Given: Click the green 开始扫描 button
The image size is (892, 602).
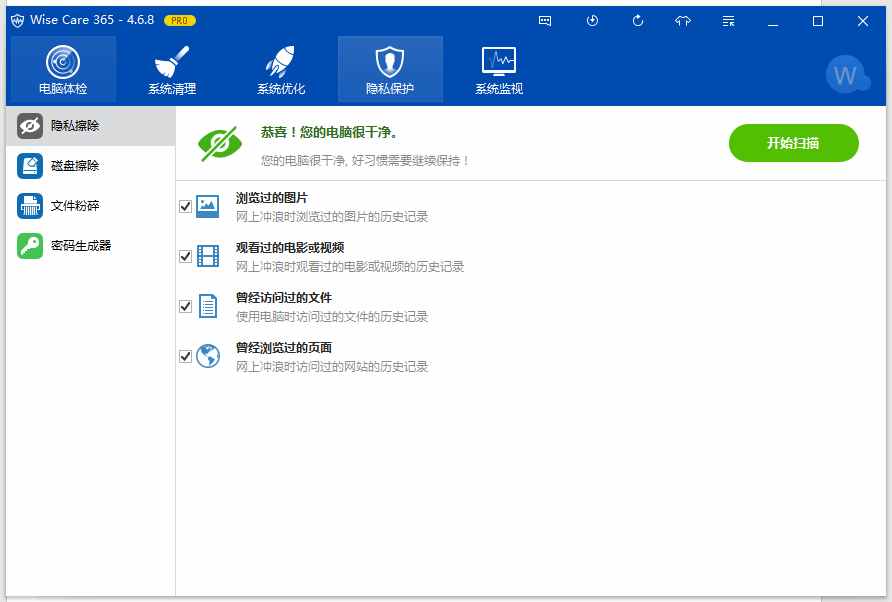Looking at the screenshot, I should coord(793,143).
